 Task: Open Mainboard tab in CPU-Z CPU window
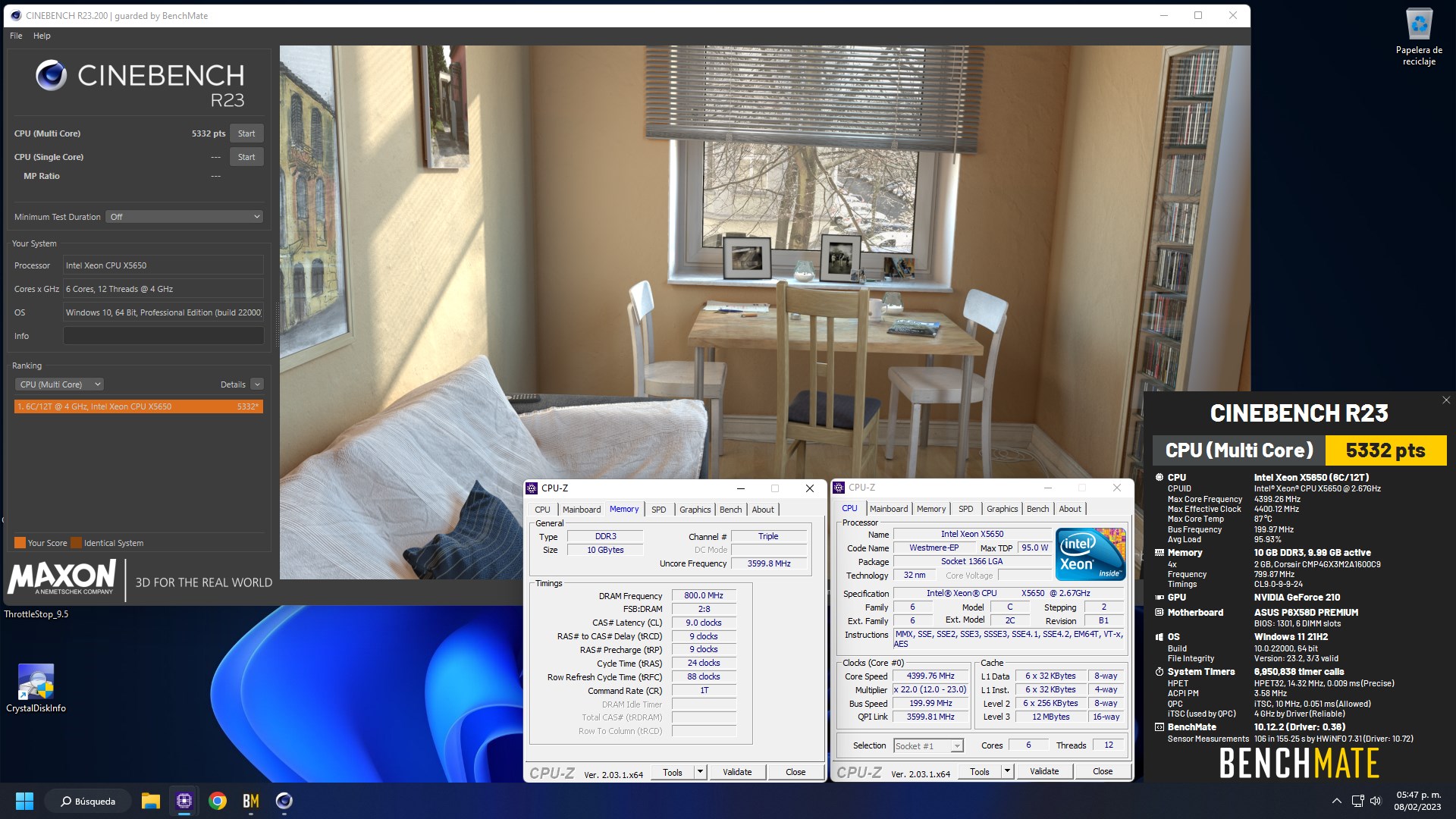888,509
